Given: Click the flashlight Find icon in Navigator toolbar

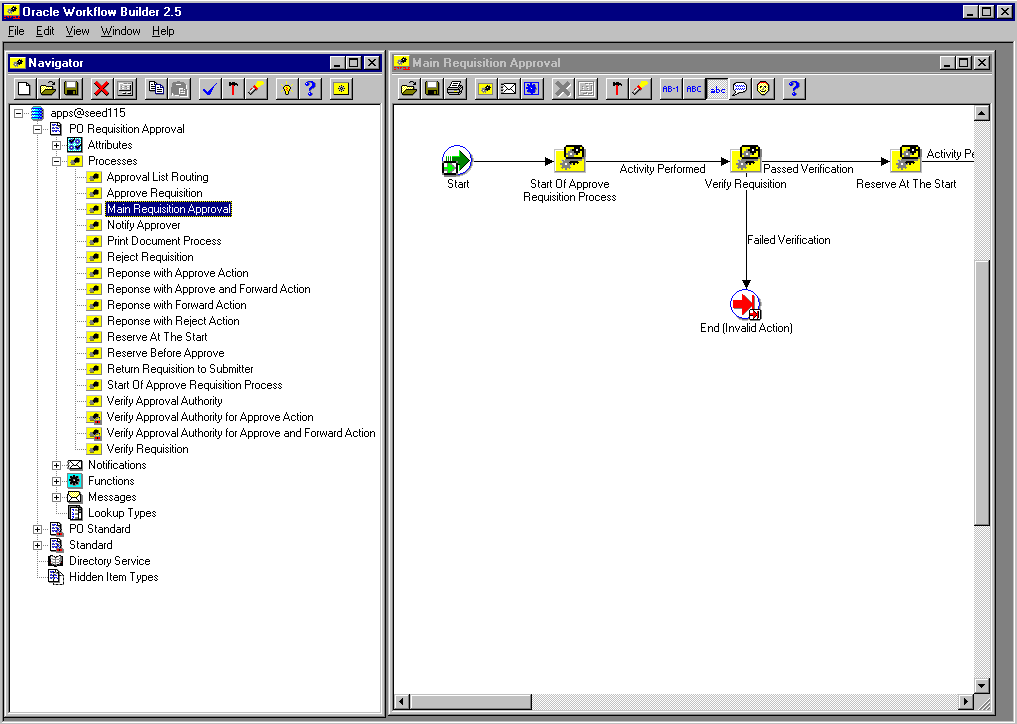Looking at the screenshot, I should point(257,89).
